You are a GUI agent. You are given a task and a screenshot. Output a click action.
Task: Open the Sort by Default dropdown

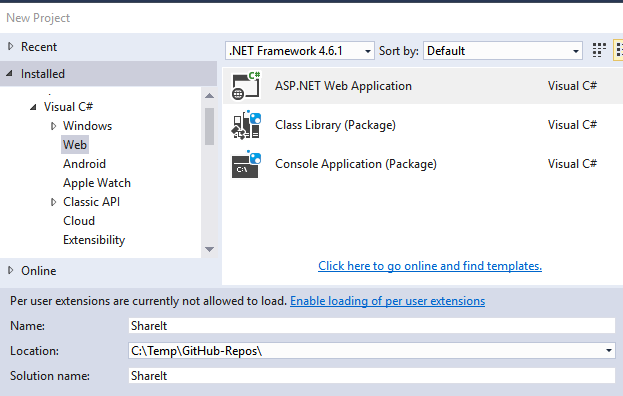tap(503, 51)
